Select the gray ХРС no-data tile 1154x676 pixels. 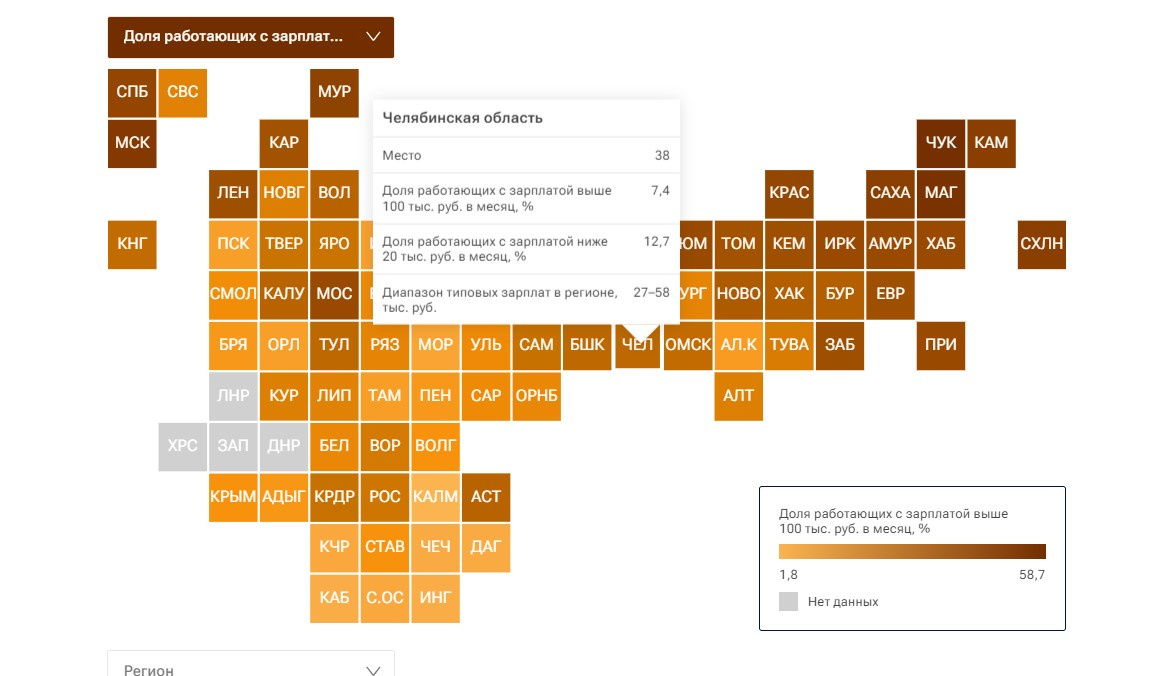pos(183,446)
